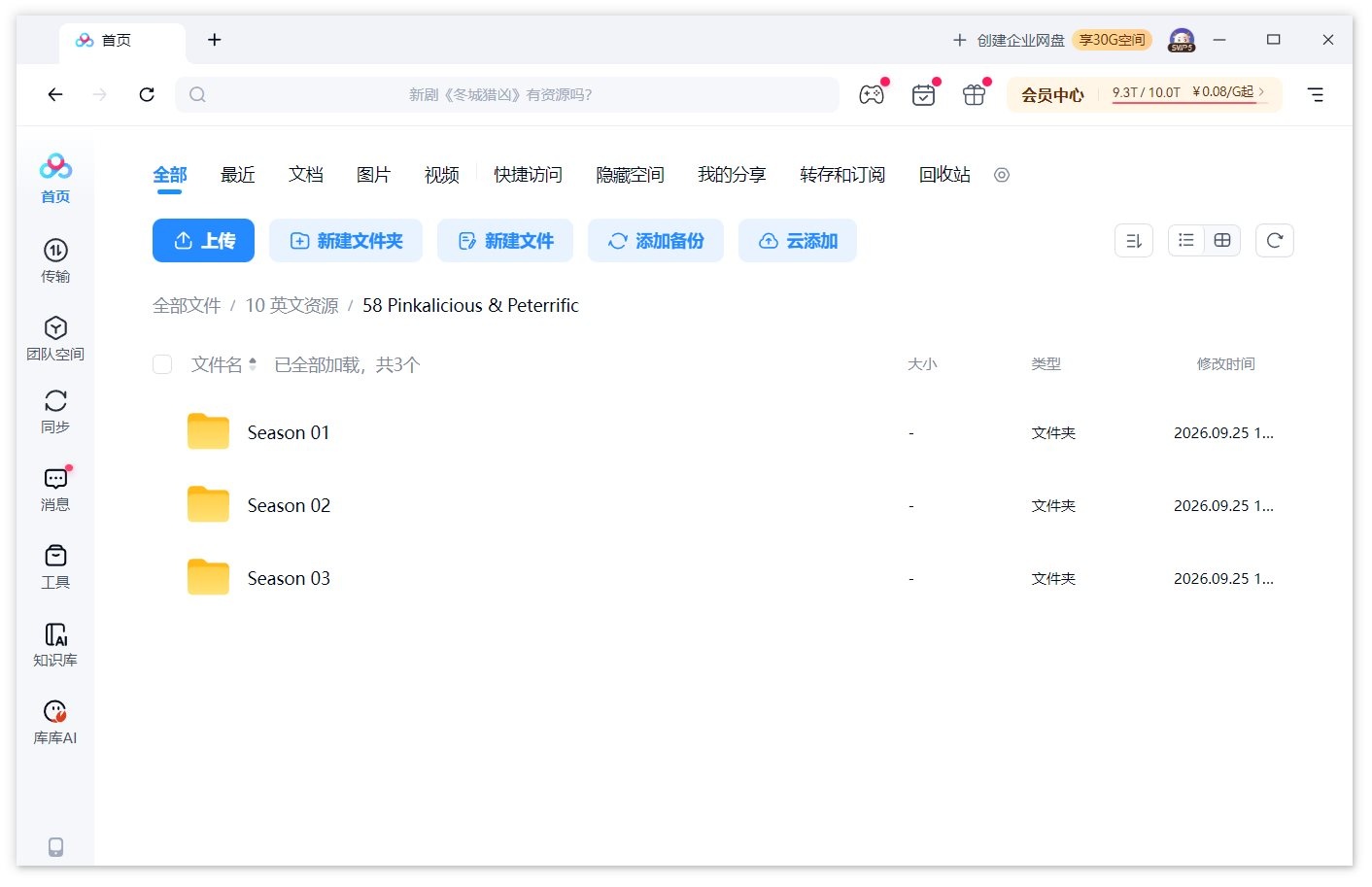Click the mobile phone icon in sidebar
Viewport: 1372px width, 887px height.
pyautogui.click(x=55, y=847)
